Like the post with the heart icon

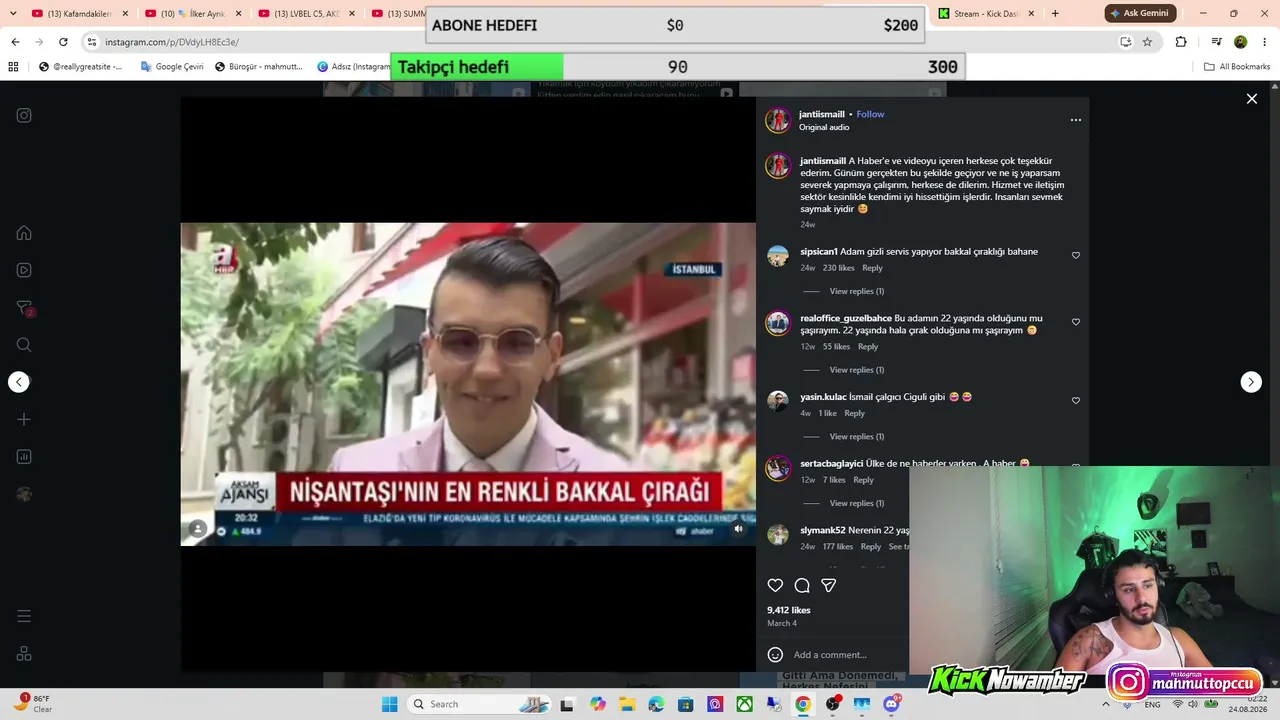click(775, 585)
